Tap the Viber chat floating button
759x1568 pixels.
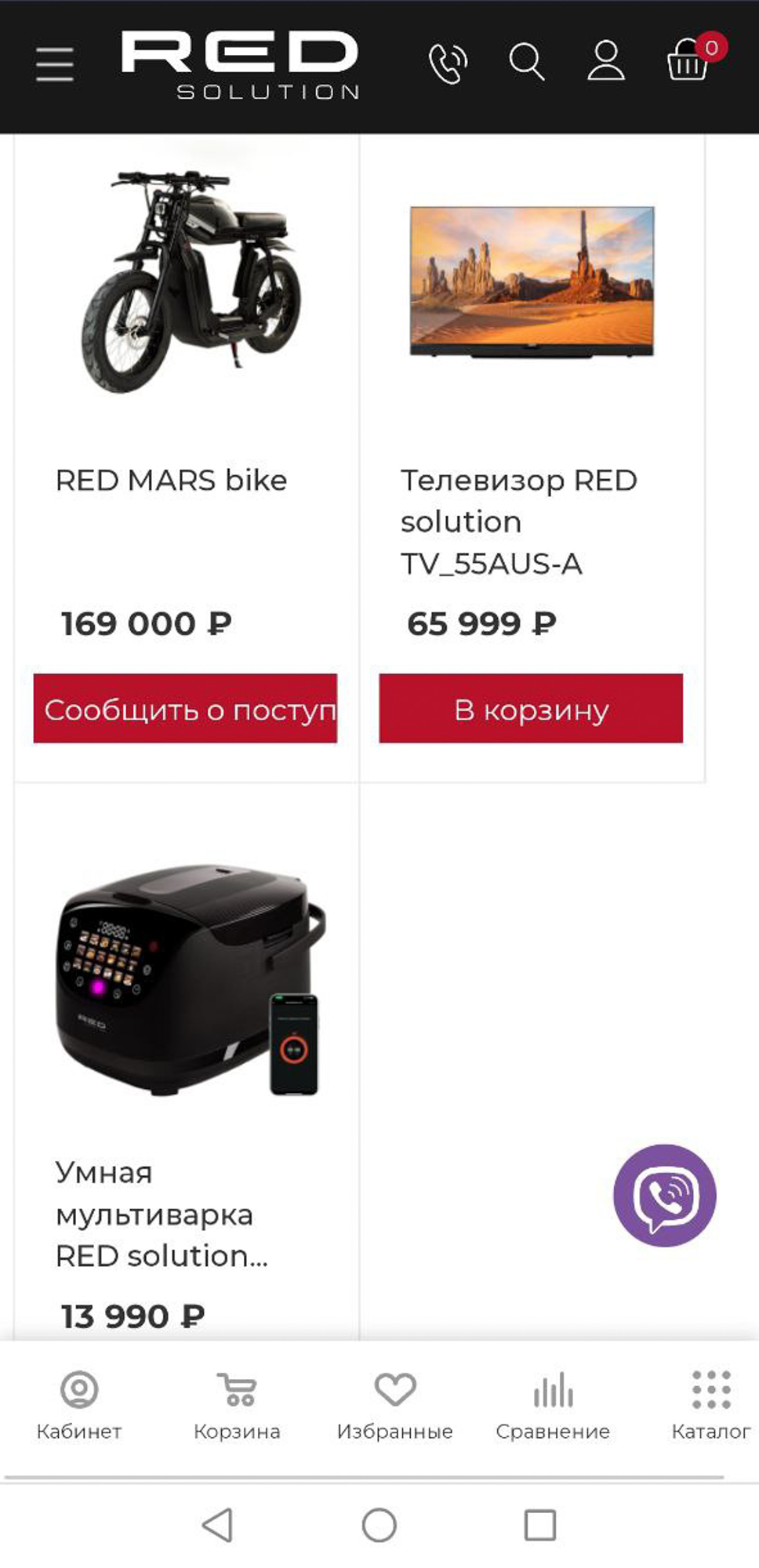point(664,1195)
